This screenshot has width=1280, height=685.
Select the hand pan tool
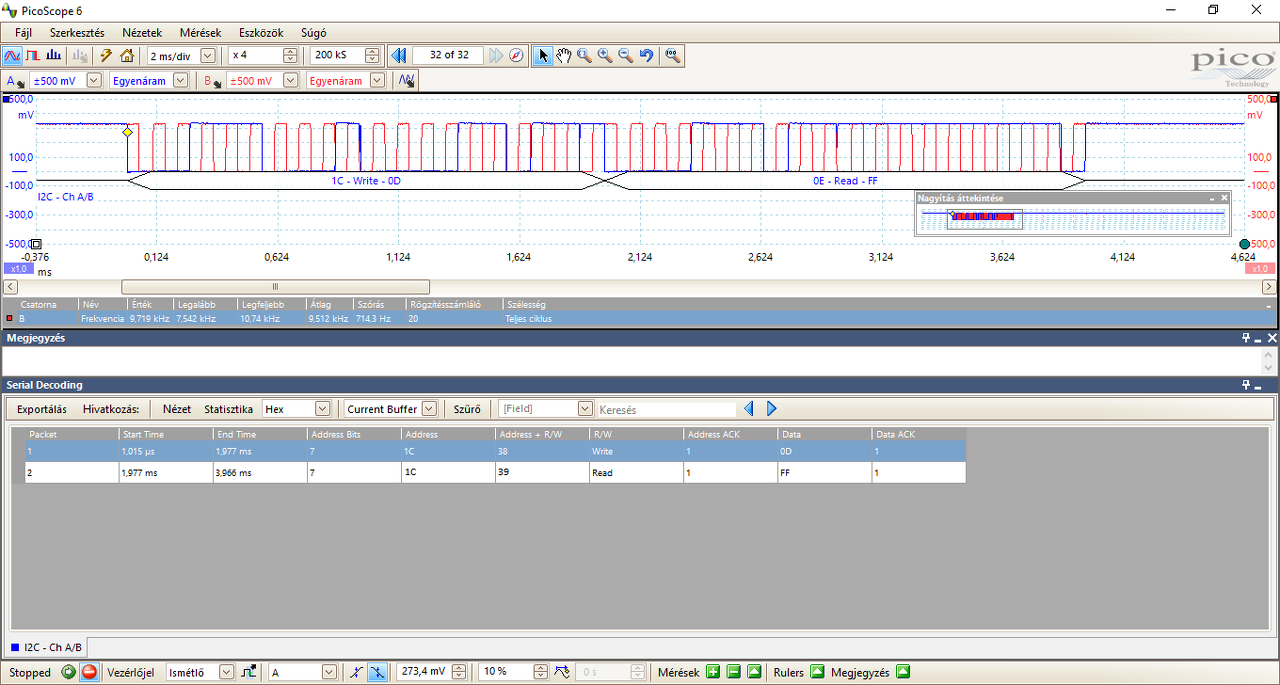[564, 56]
